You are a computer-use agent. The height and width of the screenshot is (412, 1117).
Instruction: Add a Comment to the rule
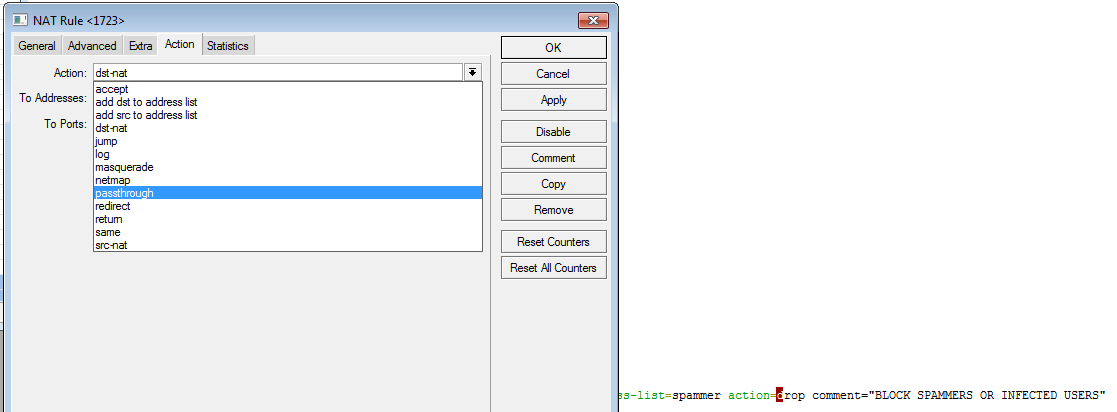[554, 158]
